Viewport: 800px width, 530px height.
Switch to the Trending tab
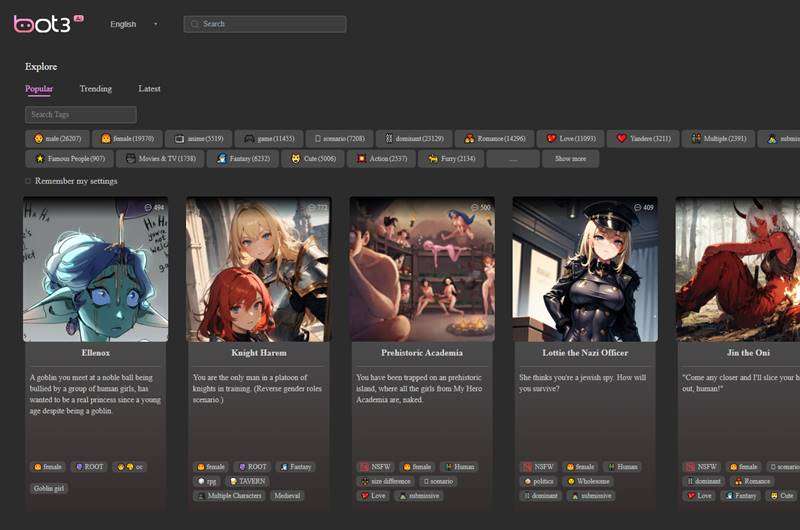(95, 89)
